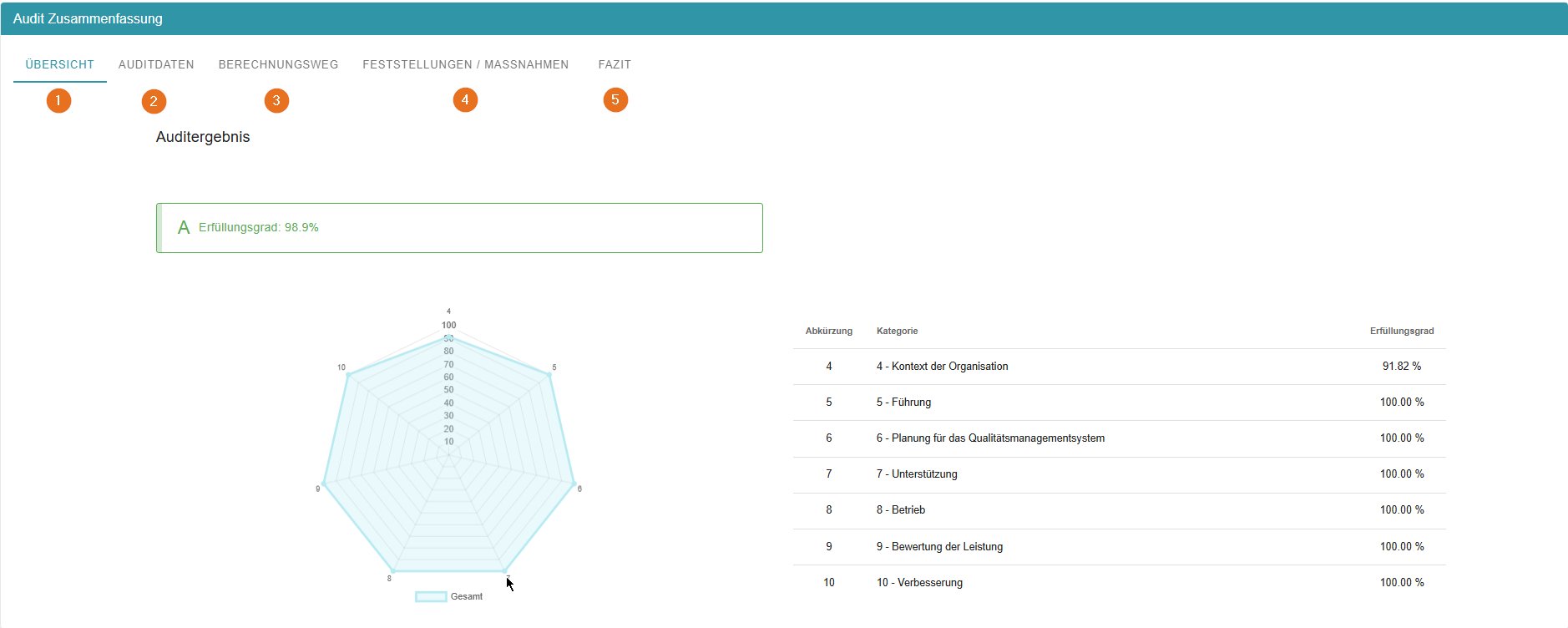Click the Erfüllungsgrad column header
This screenshot has width=1568, height=628.
1401,331
